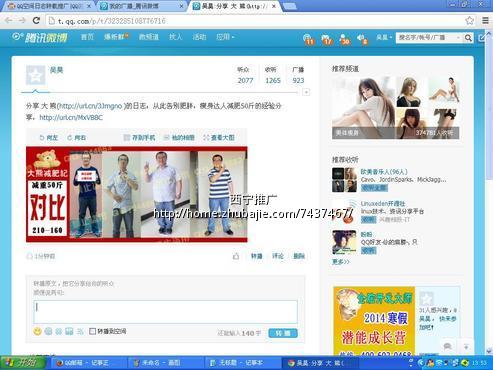Viewport: 493px width, 370px height.
Task: Click the 2014寒假潜能成长营 ad banner
Action: [374, 321]
